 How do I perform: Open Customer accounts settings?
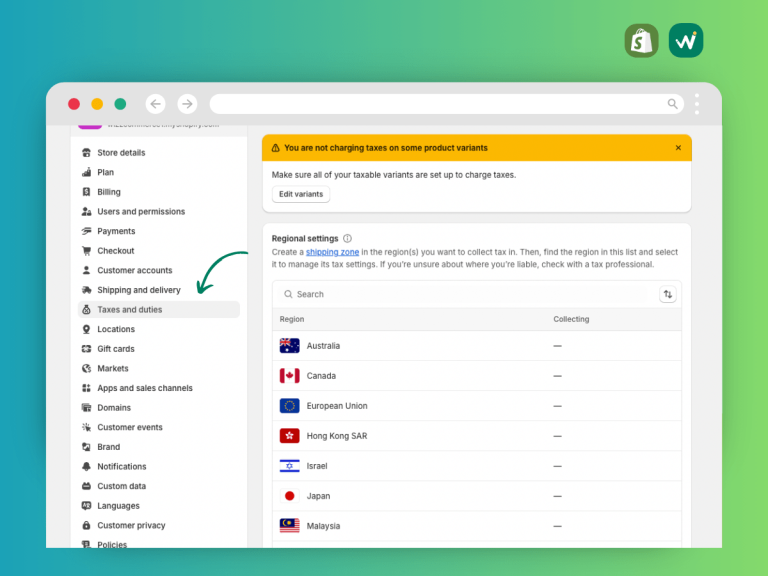(x=159, y=270)
